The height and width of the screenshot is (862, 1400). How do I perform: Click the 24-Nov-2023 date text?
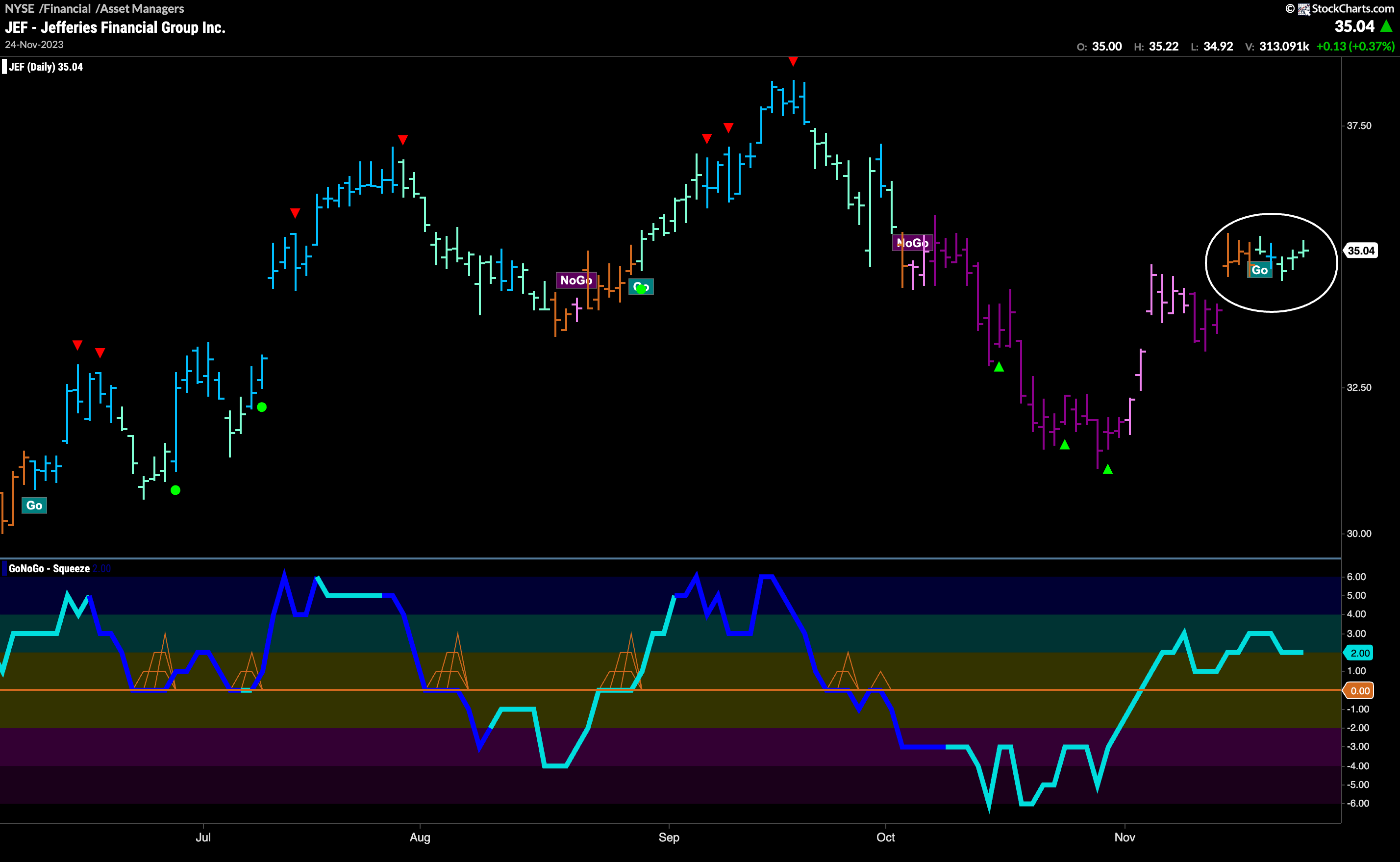pyautogui.click(x=34, y=45)
